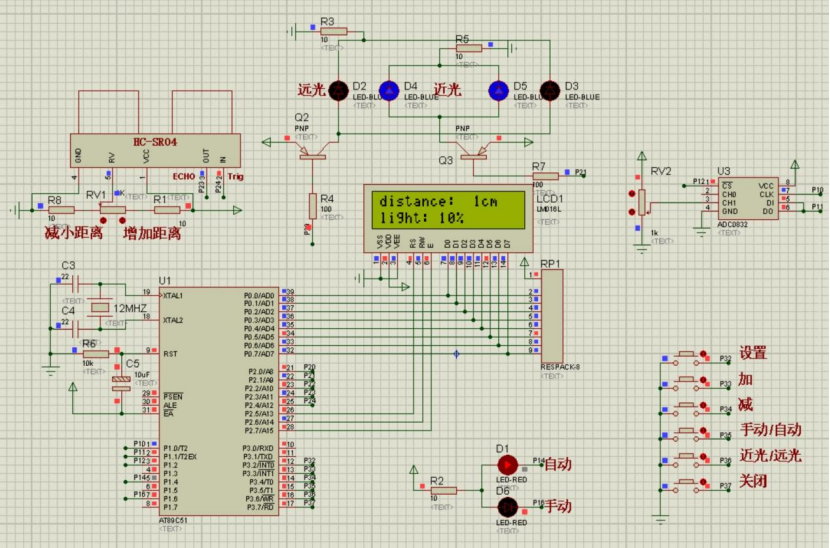Click the 近光 label between D4 and D5
Image resolution: width=830 pixels, height=548 pixels.
pos(447,90)
